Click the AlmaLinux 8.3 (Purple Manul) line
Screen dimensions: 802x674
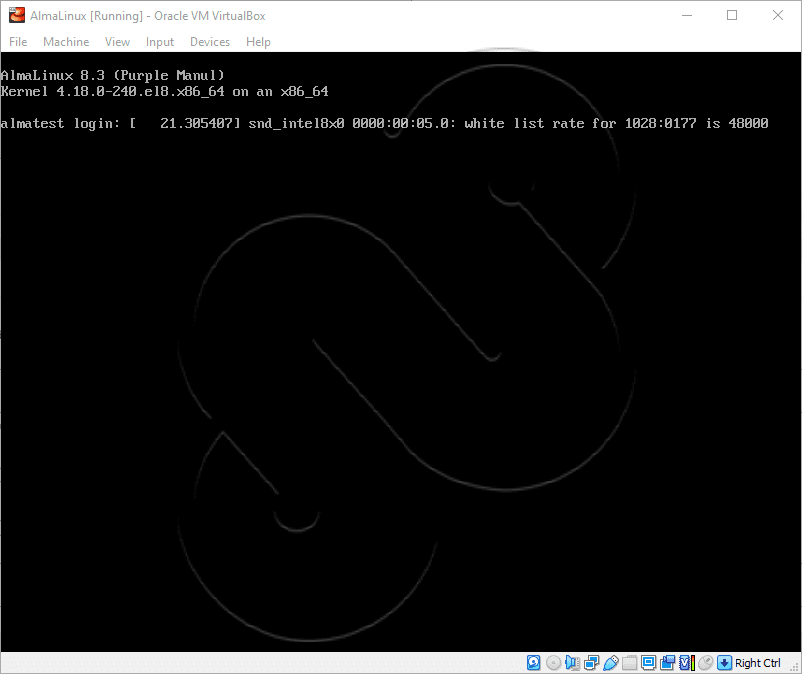[113, 76]
